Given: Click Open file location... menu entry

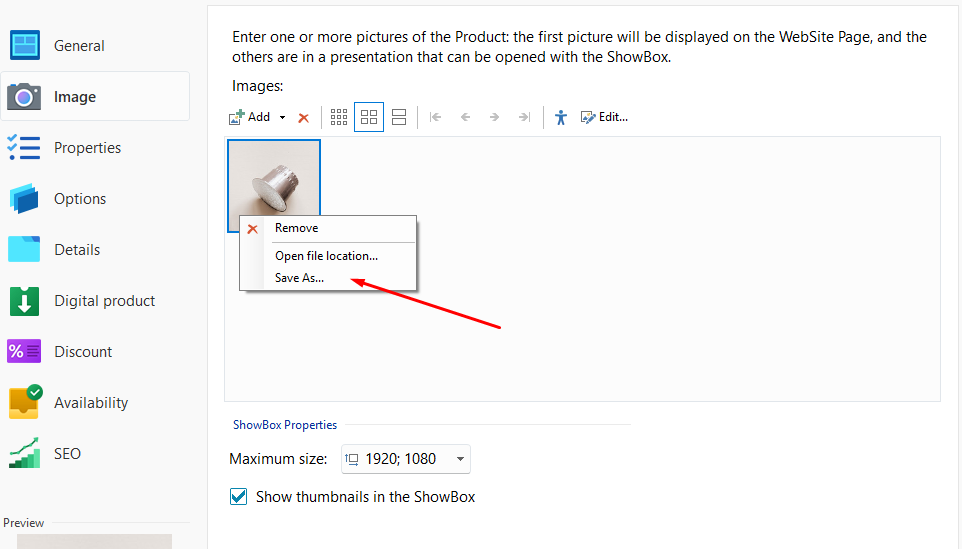Looking at the screenshot, I should (x=326, y=256).
